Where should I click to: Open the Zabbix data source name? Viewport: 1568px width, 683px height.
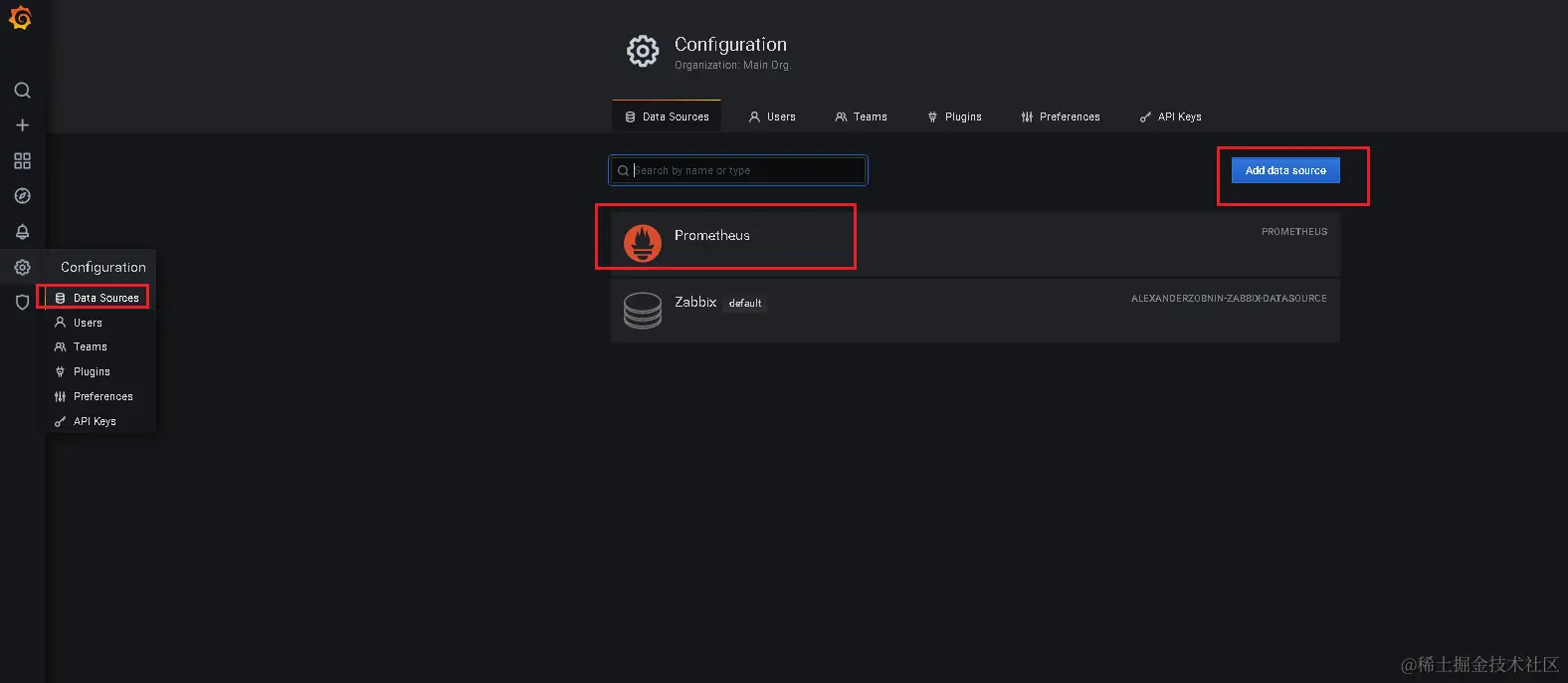pos(695,302)
